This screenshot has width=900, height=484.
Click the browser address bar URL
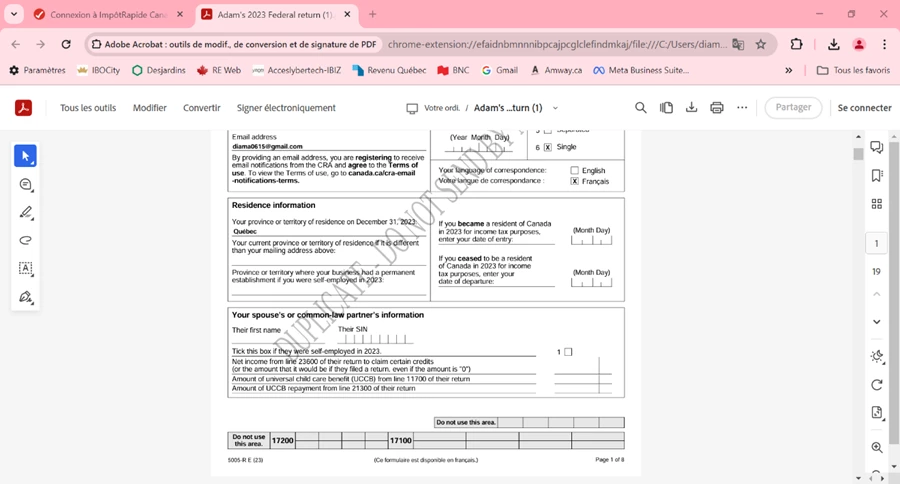pyautogui.click(x=557, y=44)
